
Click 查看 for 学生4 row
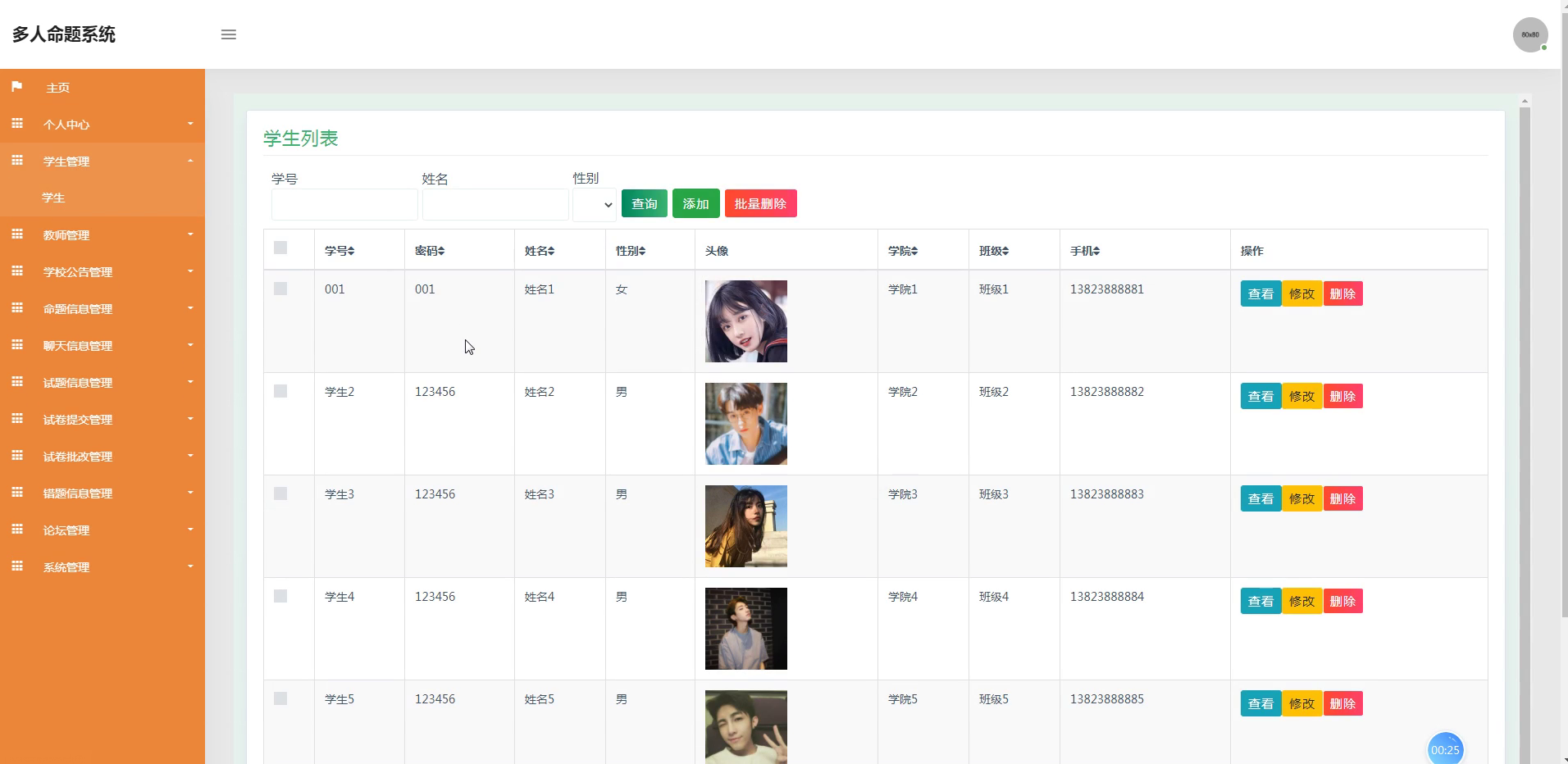(x=1260, y=601)
